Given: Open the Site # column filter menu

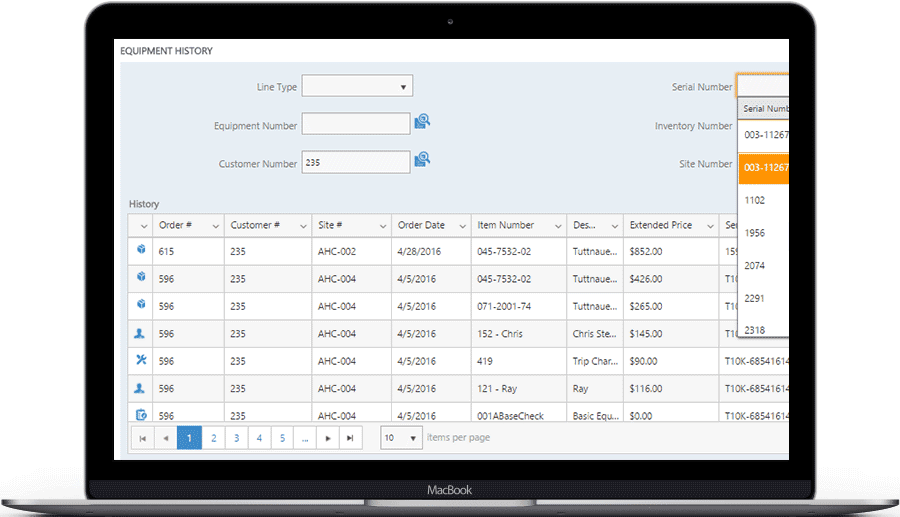Looking at the screenshot, I should click(383, 226).
